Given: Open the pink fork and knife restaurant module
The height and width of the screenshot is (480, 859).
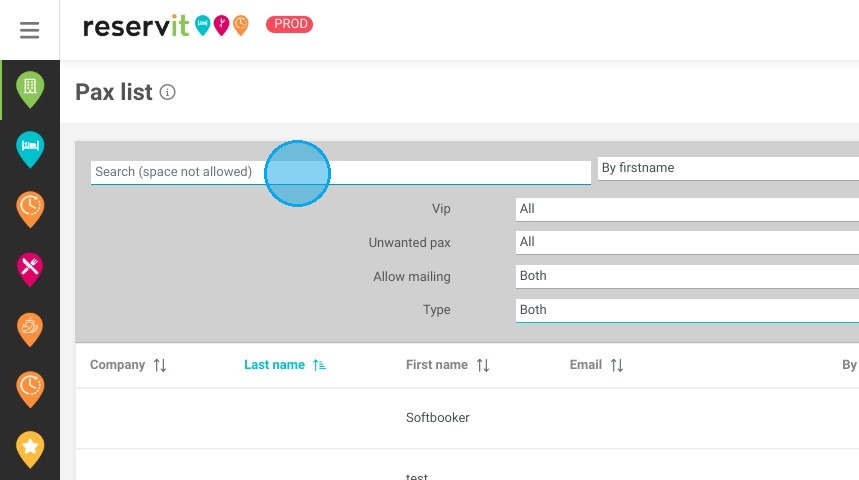Looking at the screenshot, I should pyautogui.click(x=30, y=269).
